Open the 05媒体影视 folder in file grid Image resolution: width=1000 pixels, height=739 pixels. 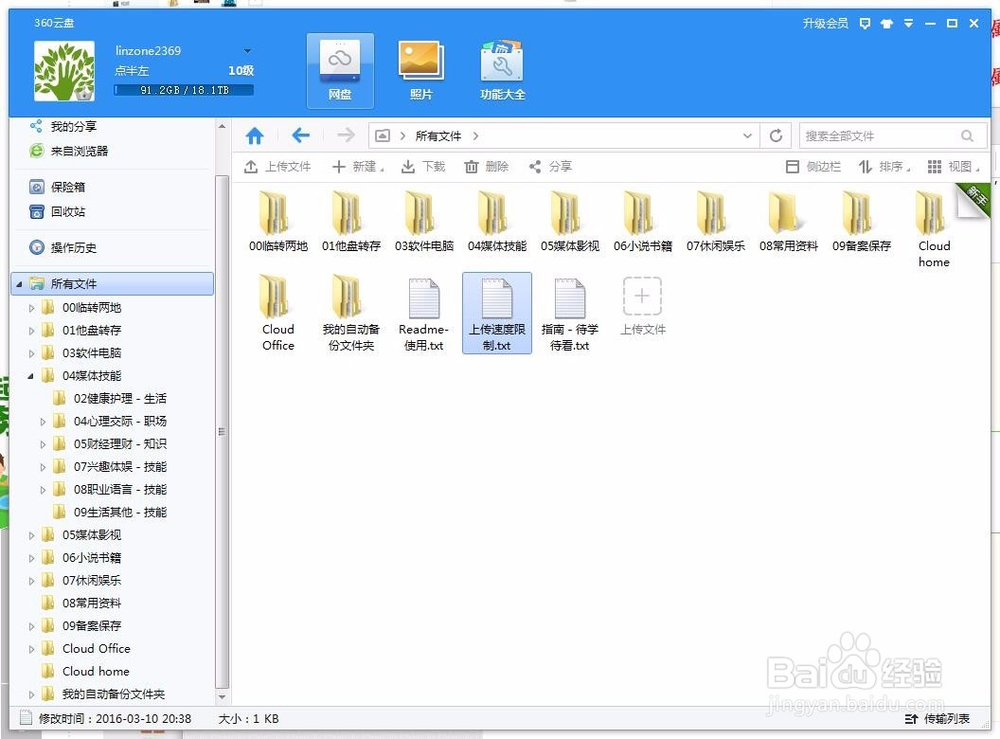click(570, 221)
